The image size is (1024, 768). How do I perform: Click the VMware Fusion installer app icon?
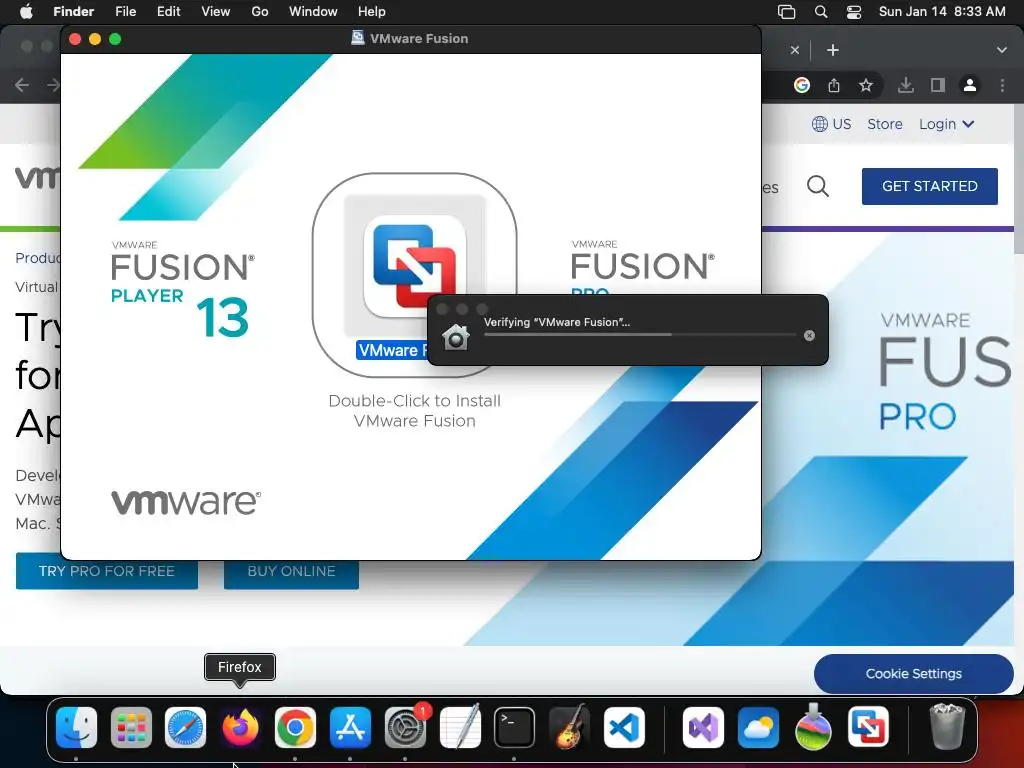click(414, 266)
